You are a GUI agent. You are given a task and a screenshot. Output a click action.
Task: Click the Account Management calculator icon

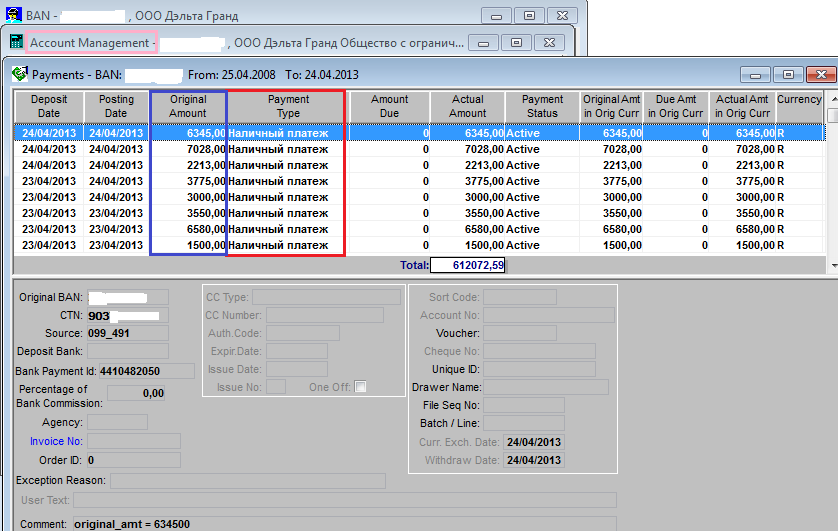(x=17, y=42)
